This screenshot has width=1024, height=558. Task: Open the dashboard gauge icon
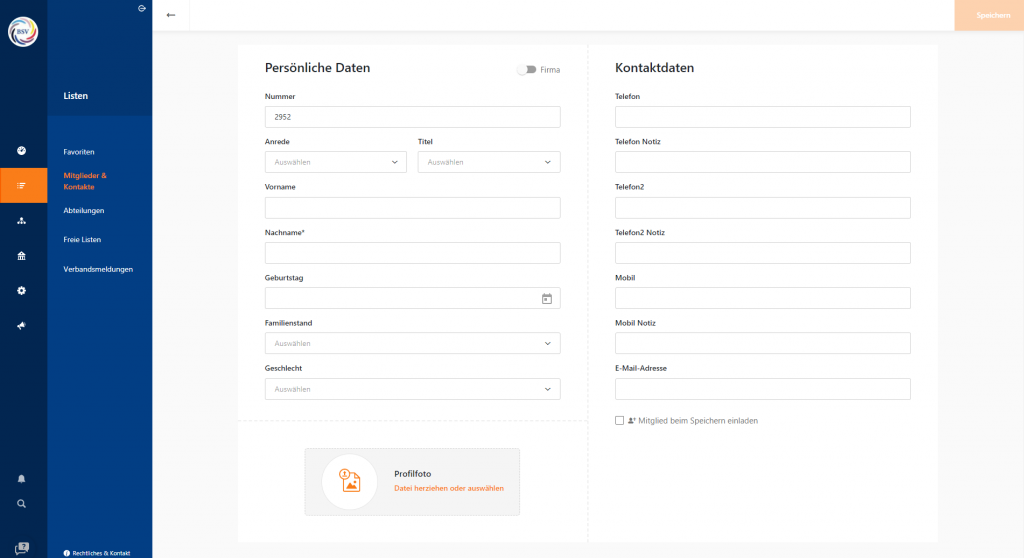click(22, 151)
